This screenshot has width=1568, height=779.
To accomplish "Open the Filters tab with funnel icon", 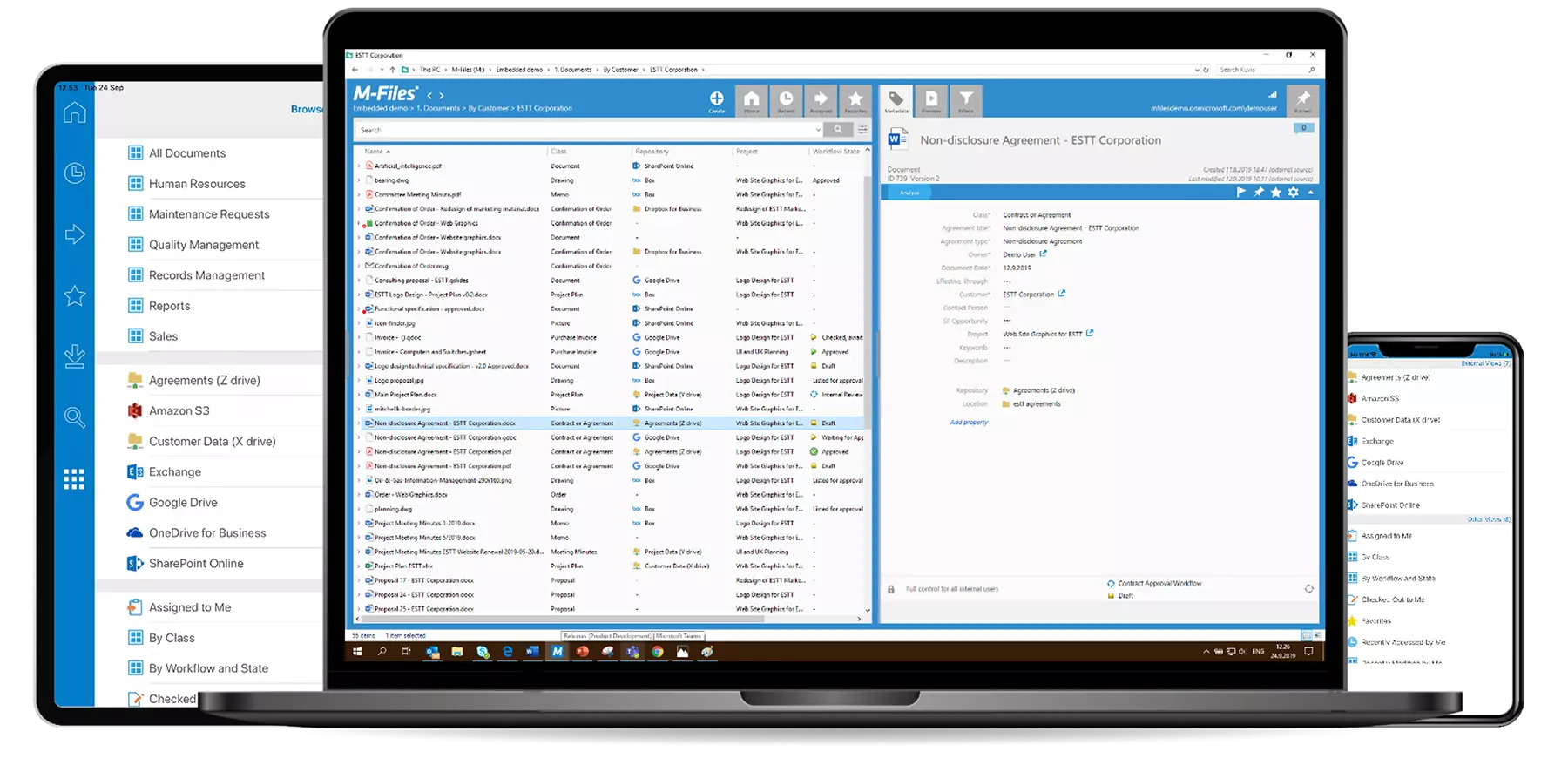I will tap(966, 100).
